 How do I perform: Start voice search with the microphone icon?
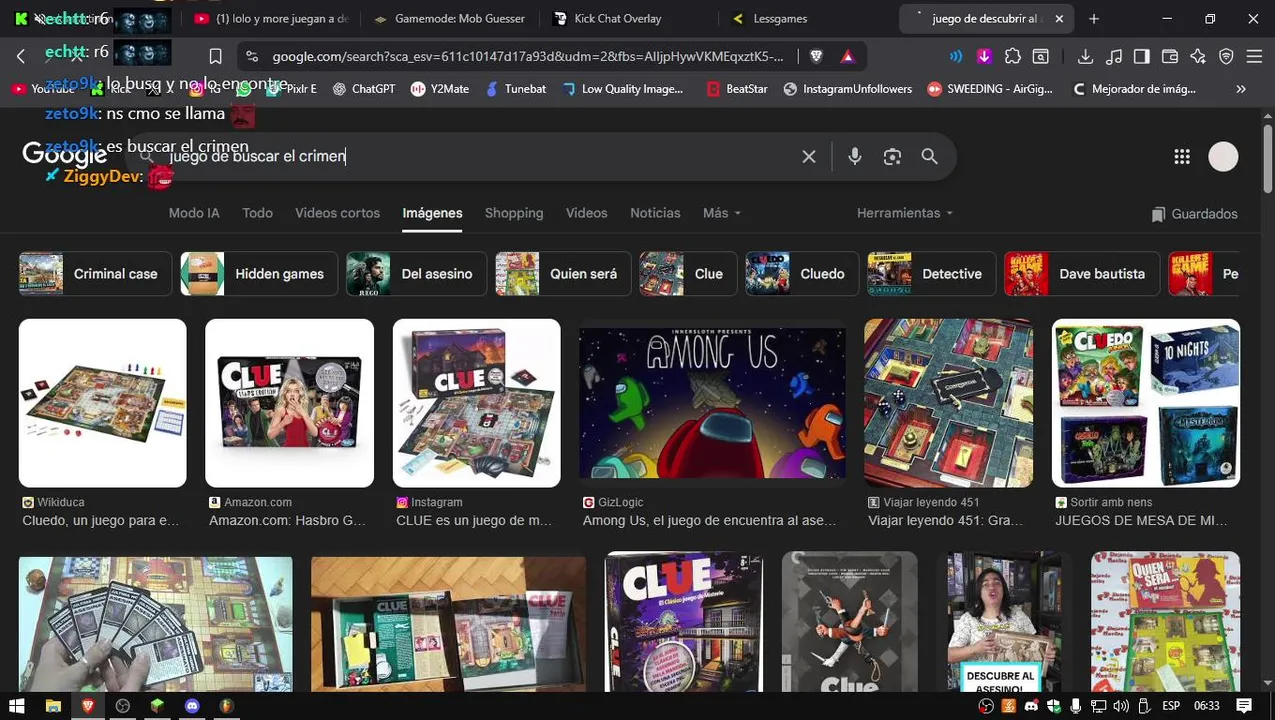(854, 156)
